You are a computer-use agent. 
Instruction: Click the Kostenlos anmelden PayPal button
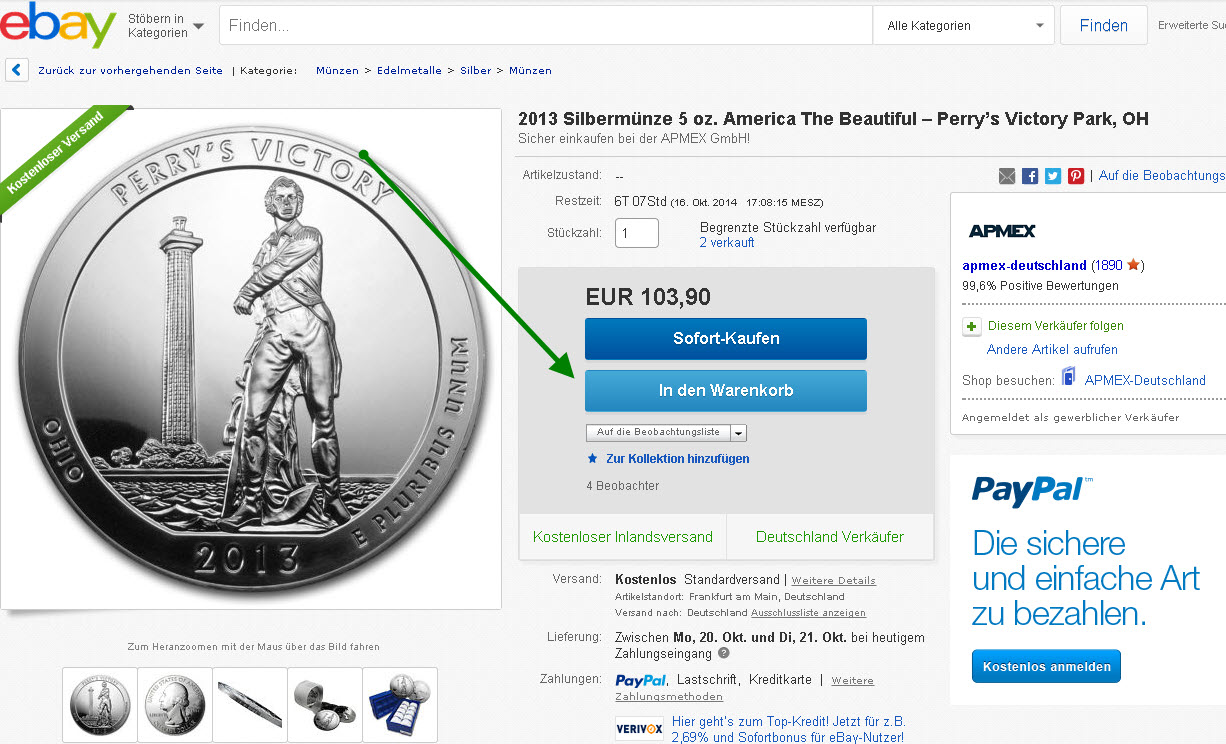pyautogui.click(x=1046, y=666)
